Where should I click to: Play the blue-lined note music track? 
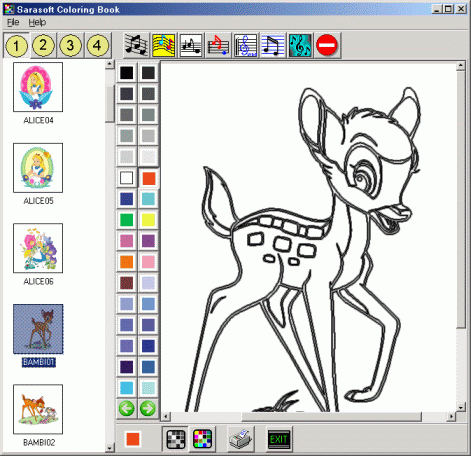pyautogui.click(x=273, y=45)
